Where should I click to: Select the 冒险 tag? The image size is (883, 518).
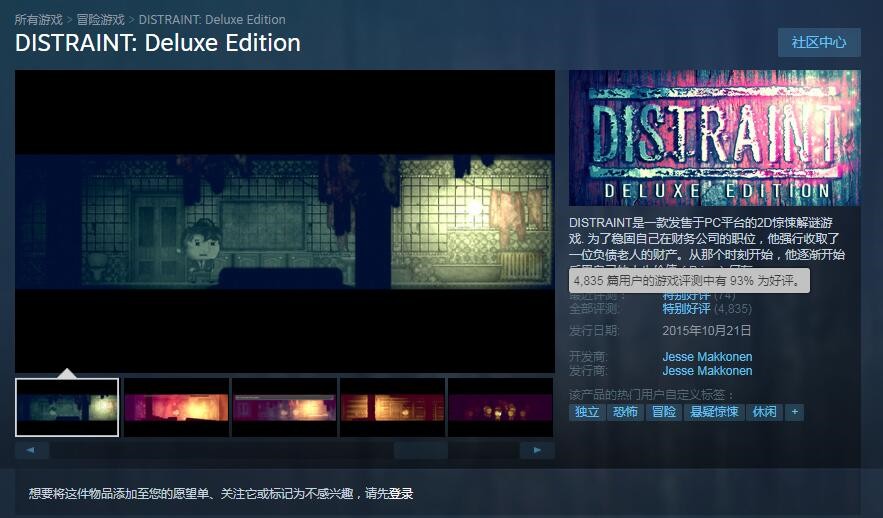[x=663, y=412]
